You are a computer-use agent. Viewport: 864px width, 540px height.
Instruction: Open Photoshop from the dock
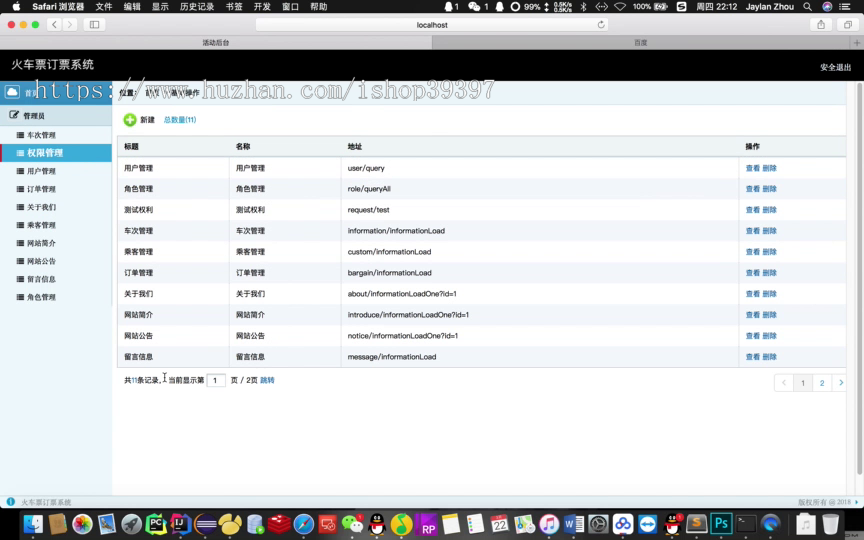click(x=721, y=523)
